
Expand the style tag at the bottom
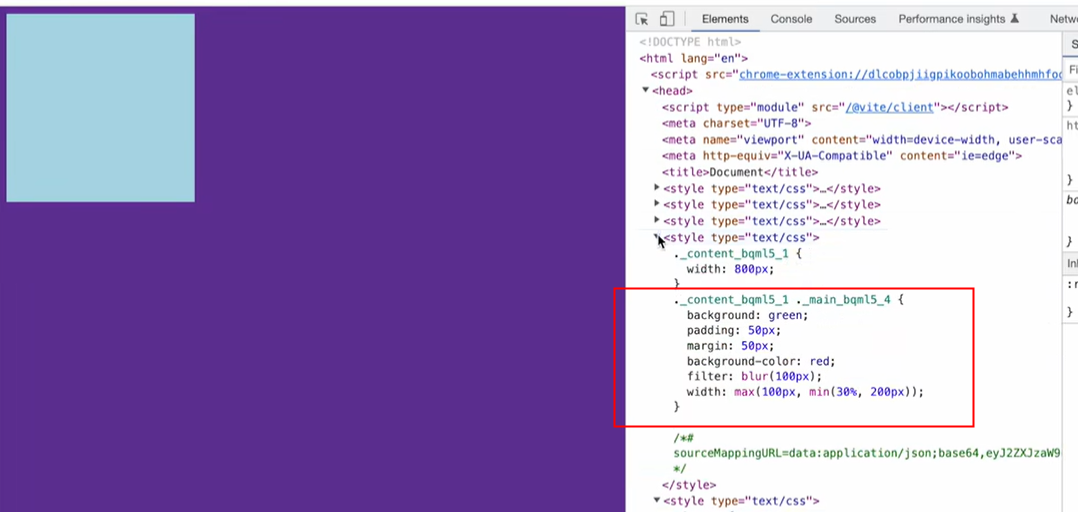[x=657, y=500]
